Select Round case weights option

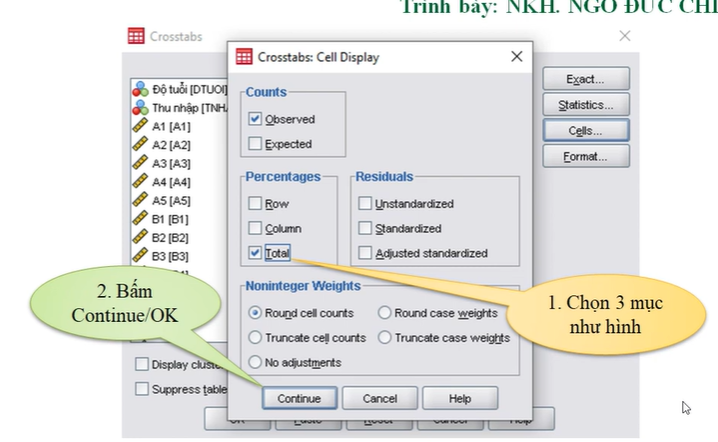(x=385, y=312)
